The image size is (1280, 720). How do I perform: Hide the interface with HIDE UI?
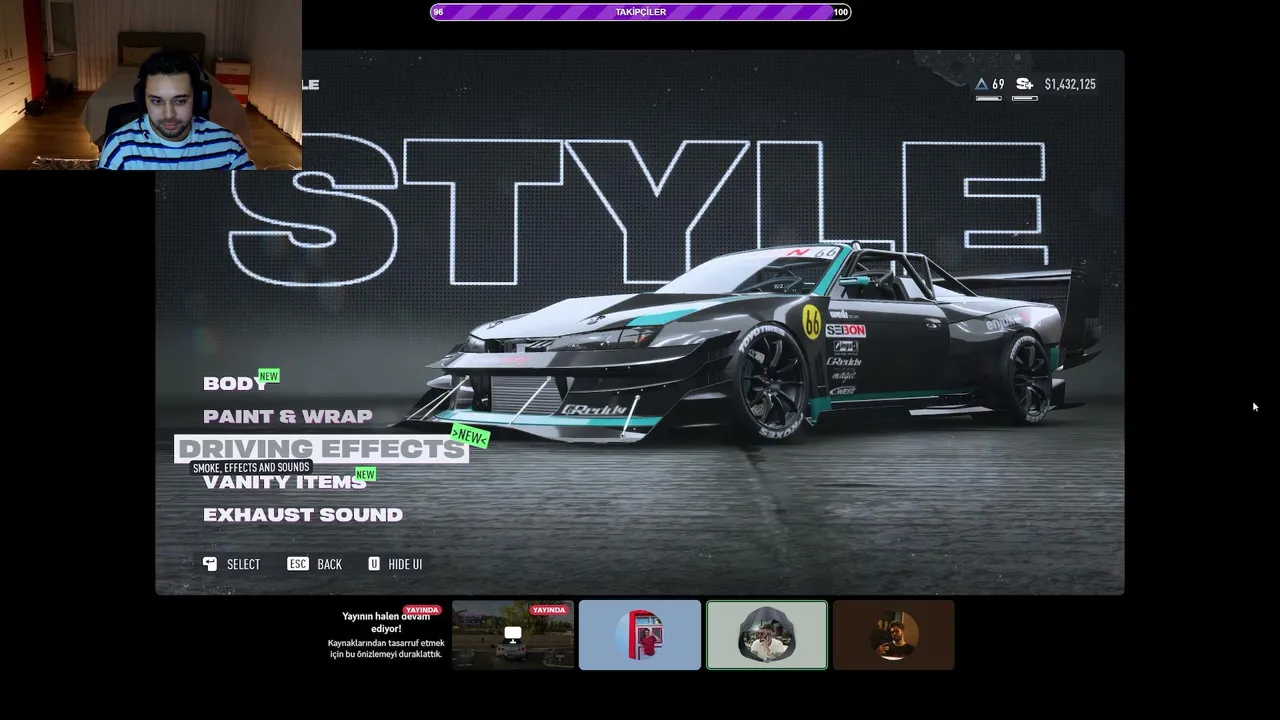[x=405, y=565]
